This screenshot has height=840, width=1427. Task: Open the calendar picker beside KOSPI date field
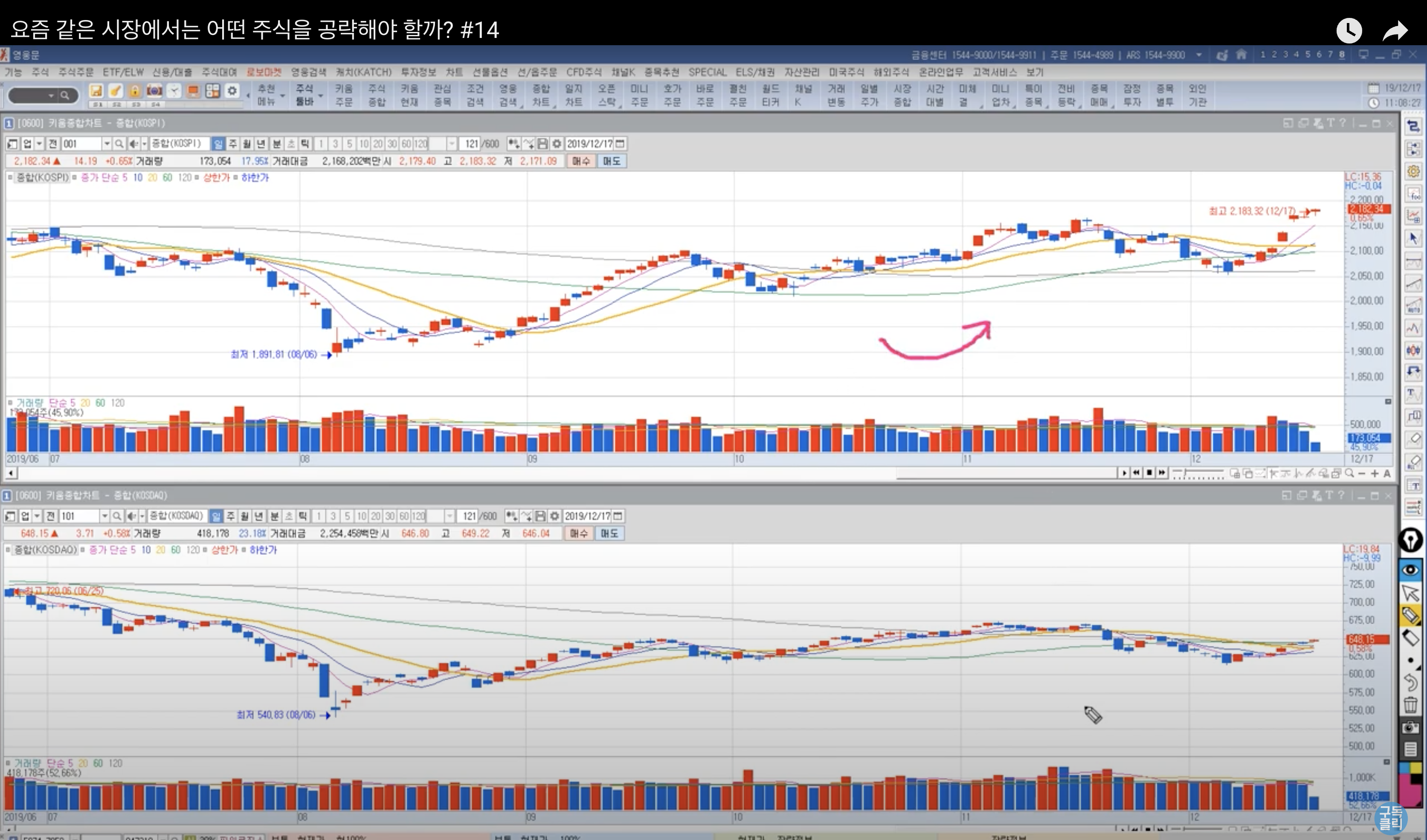pyautogui.click(x=620, y=144)
